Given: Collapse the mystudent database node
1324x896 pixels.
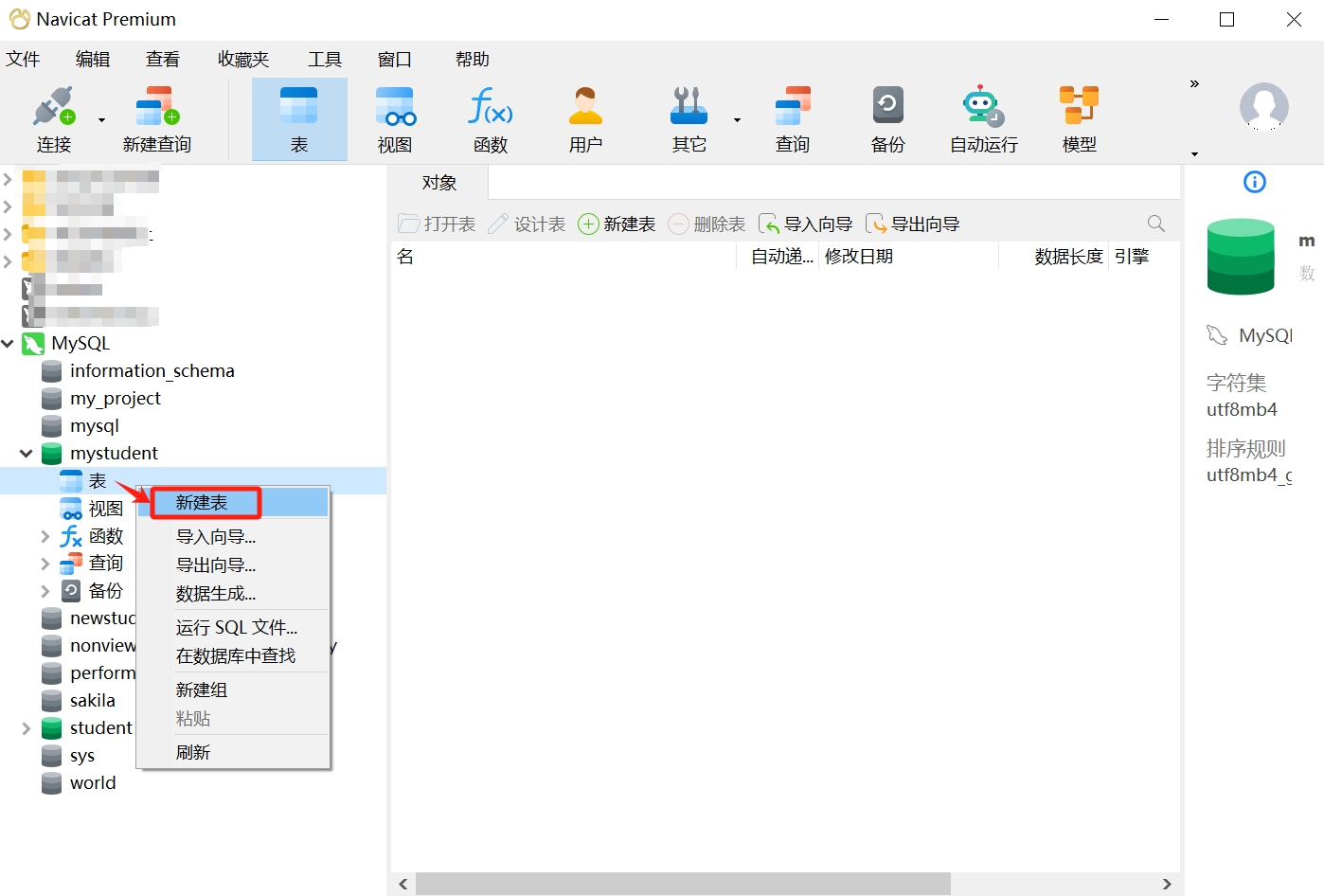Looking at the screenshot, I should click(x=27, y=454).
